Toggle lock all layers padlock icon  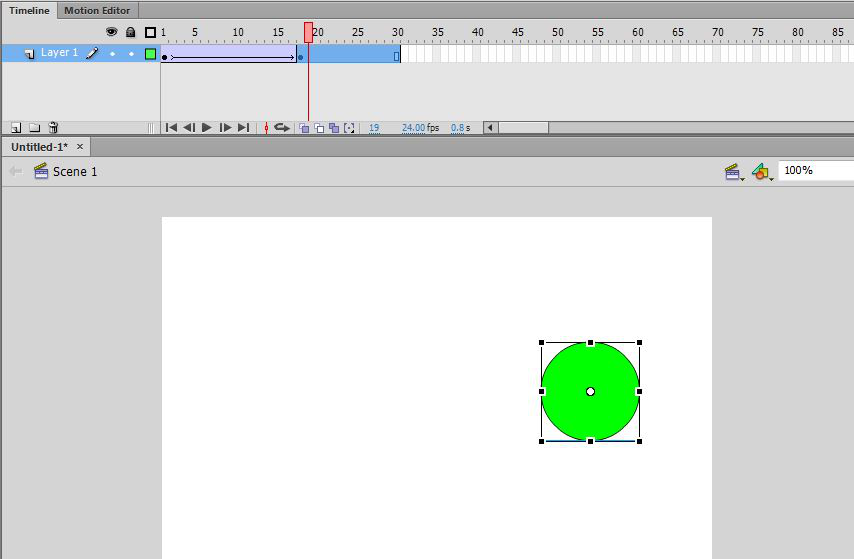point(131,32)
